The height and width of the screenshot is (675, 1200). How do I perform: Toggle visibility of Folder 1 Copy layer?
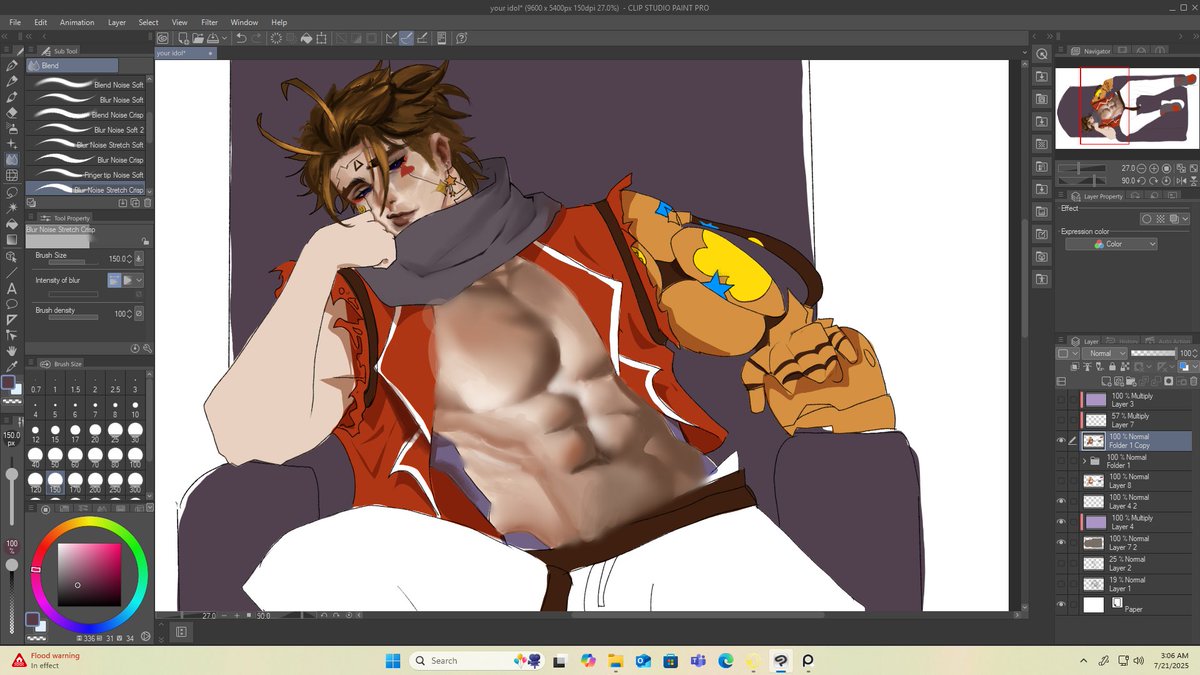pos(1061,441)
